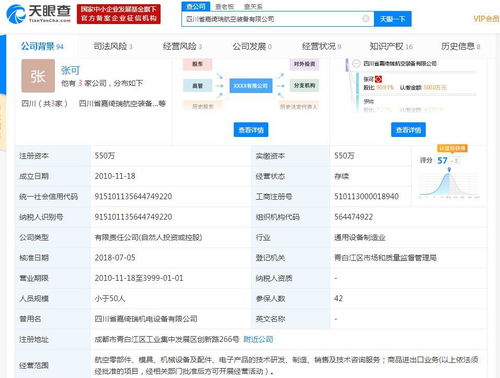
Task: Click 查看详情 under the equity structure tree
Action: pyautogui.click(x=408, y=130)
